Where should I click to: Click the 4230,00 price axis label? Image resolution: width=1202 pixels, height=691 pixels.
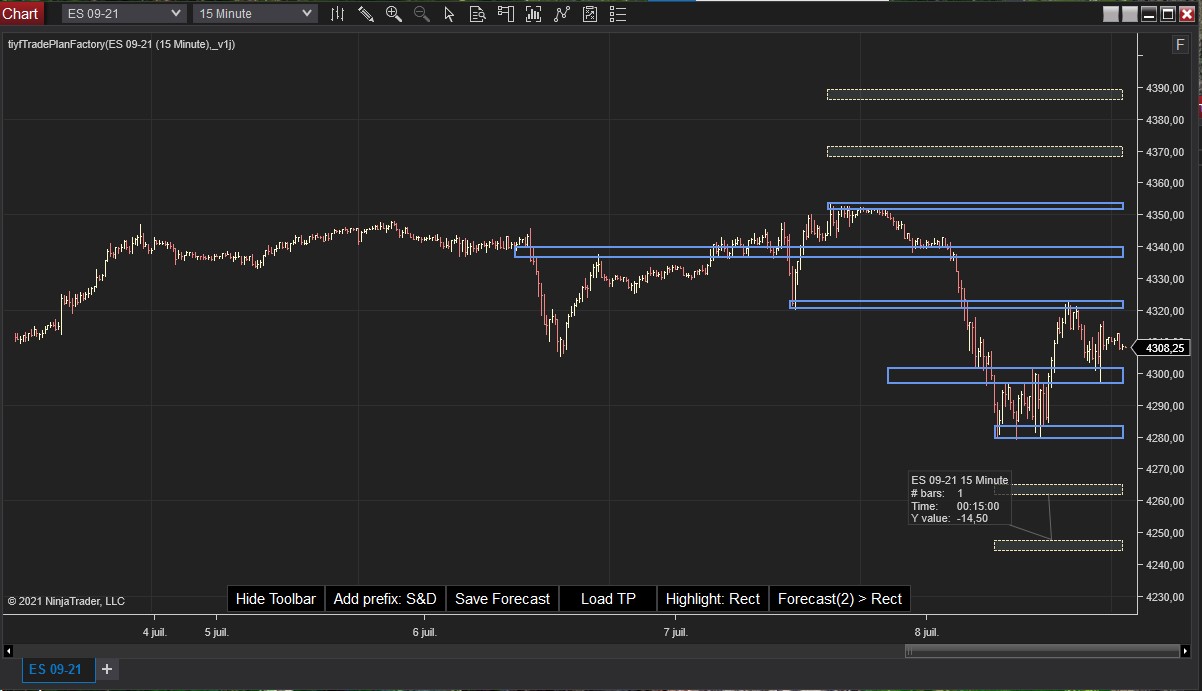click(1165, 597)
